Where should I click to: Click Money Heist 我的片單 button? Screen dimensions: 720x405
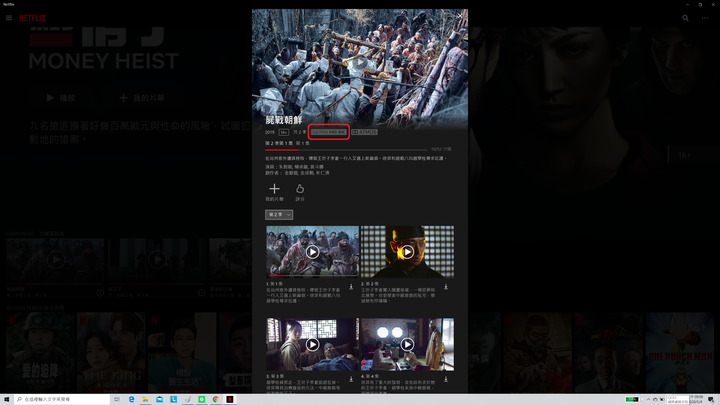point(142,98)
